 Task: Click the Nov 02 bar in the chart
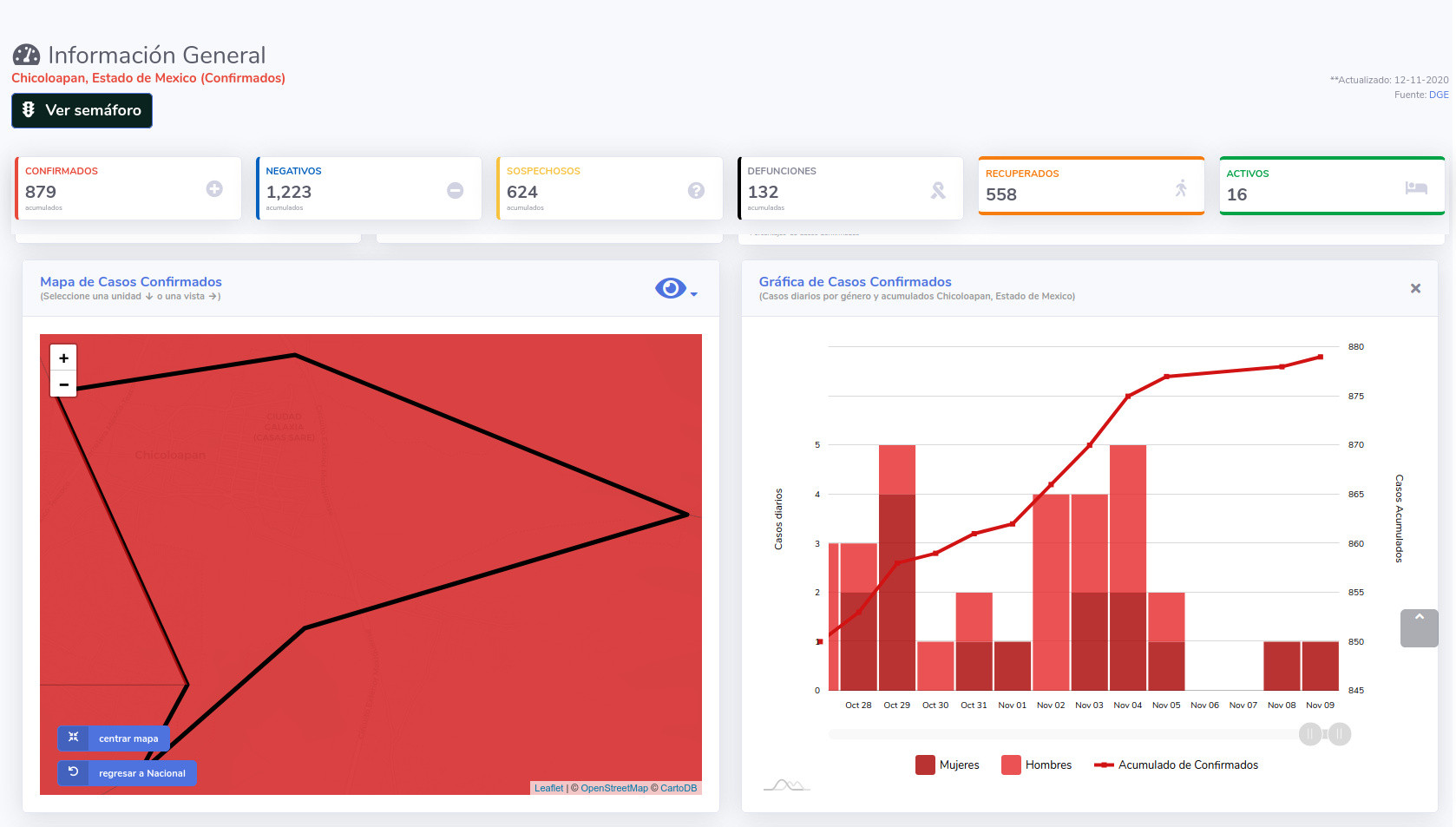1051,593
